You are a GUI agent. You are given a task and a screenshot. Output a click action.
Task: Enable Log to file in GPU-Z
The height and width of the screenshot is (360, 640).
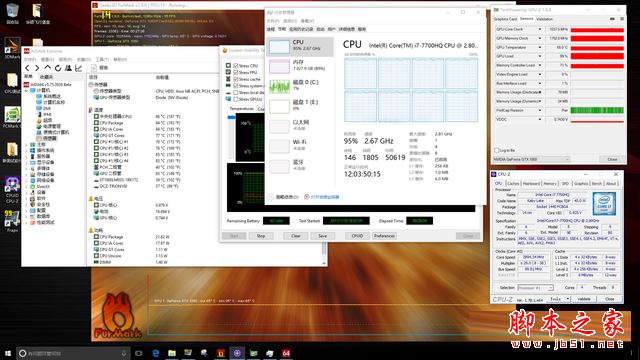(497, 150)
